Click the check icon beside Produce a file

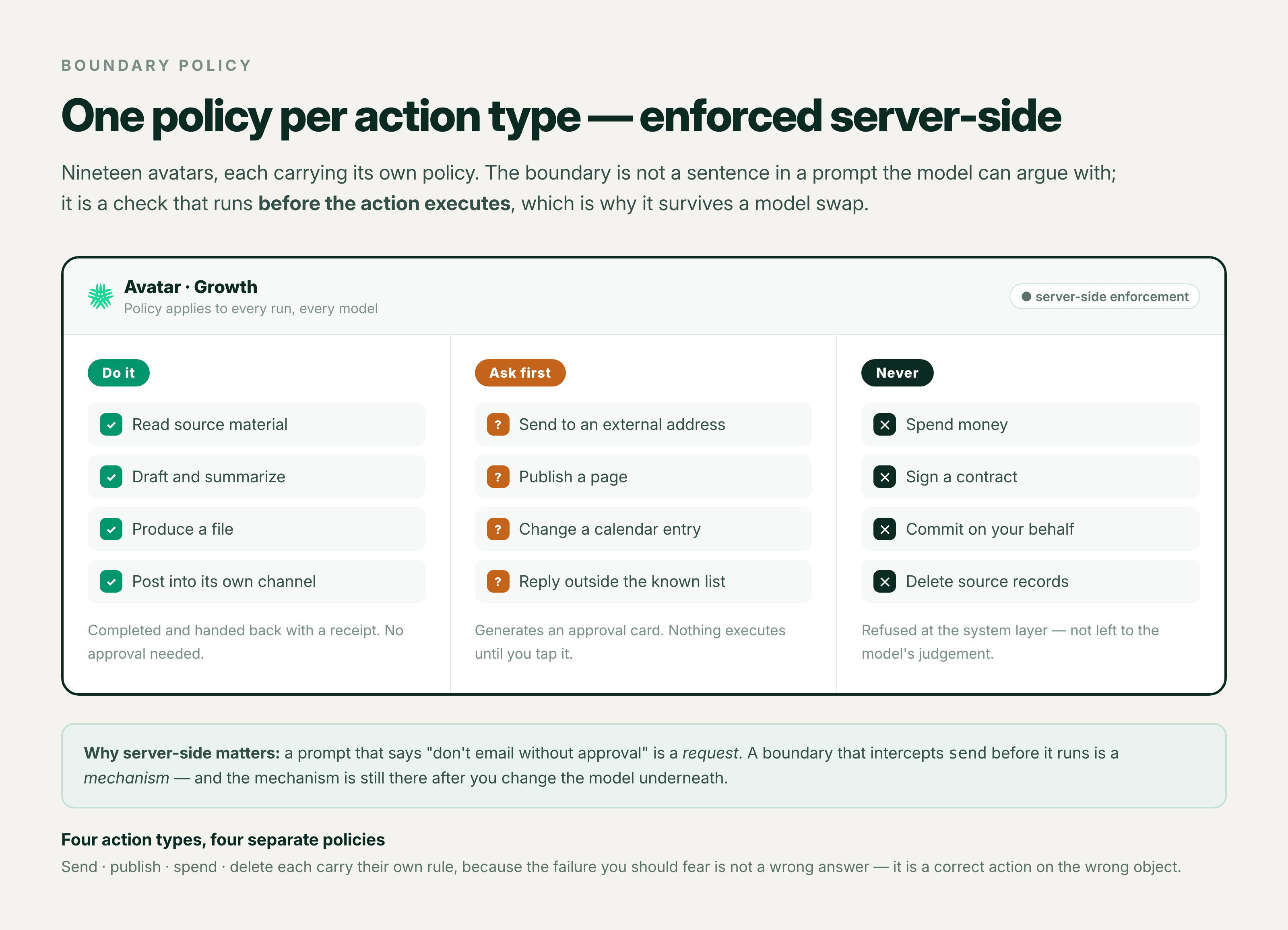pos(111,529)
